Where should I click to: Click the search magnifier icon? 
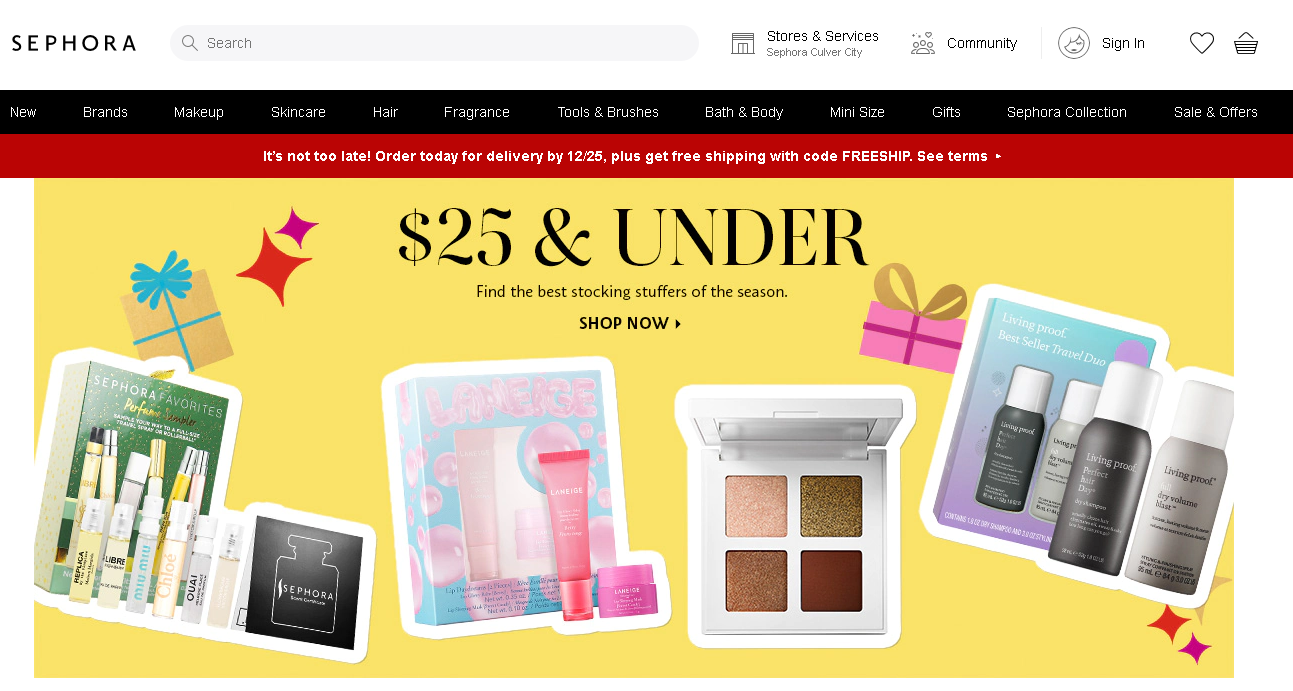coord(189,43)
